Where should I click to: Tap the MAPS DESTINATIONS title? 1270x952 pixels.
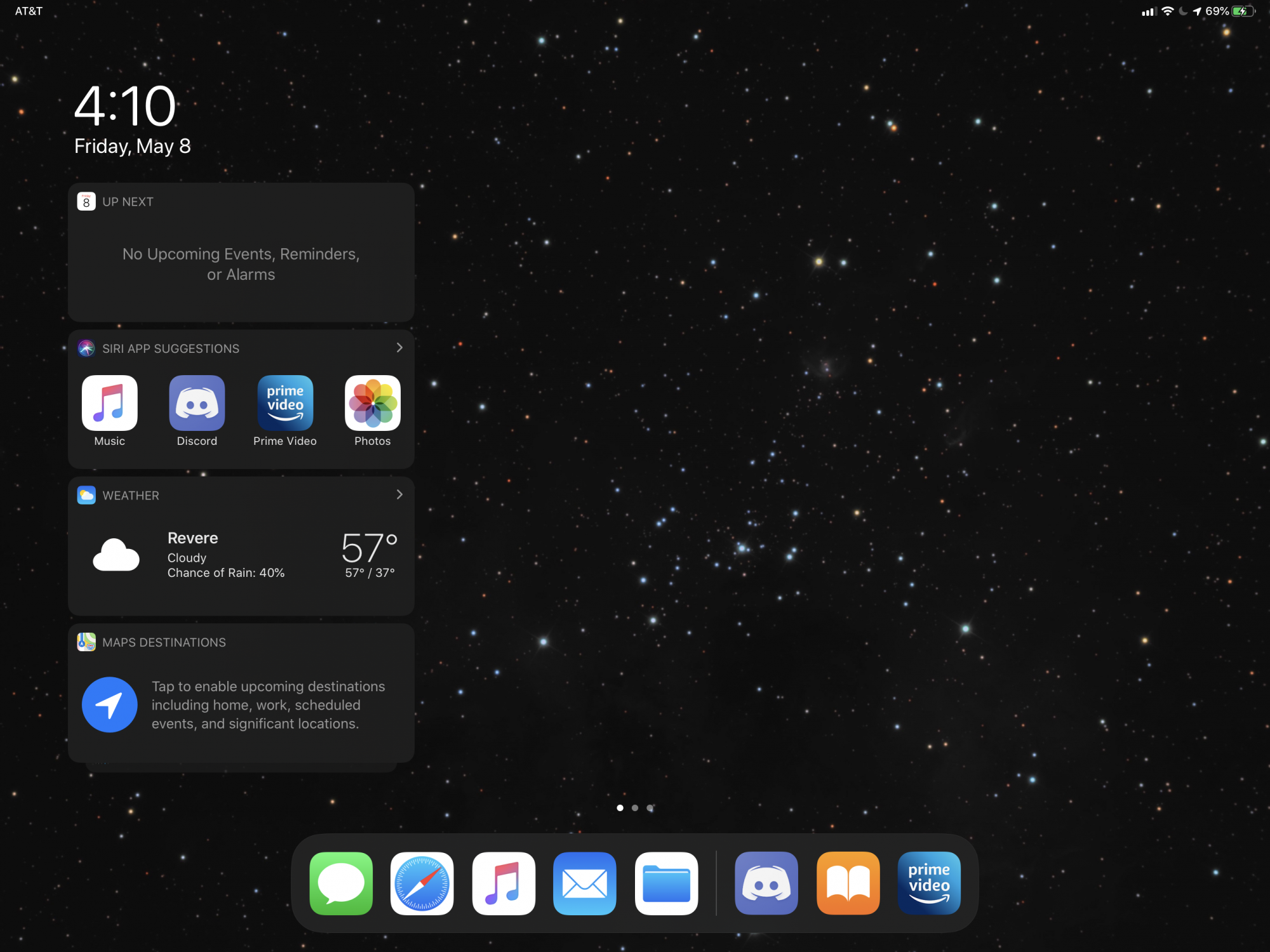(x=164, y=642)
